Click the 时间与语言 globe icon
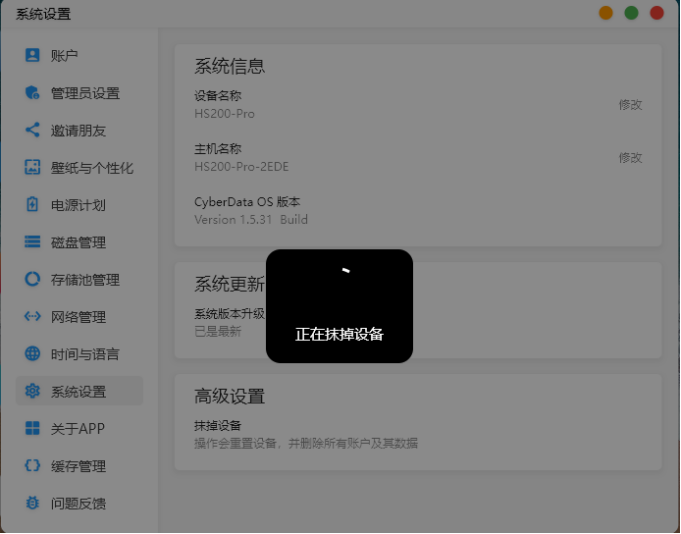681x534 pixels. [x=33, y=354]
